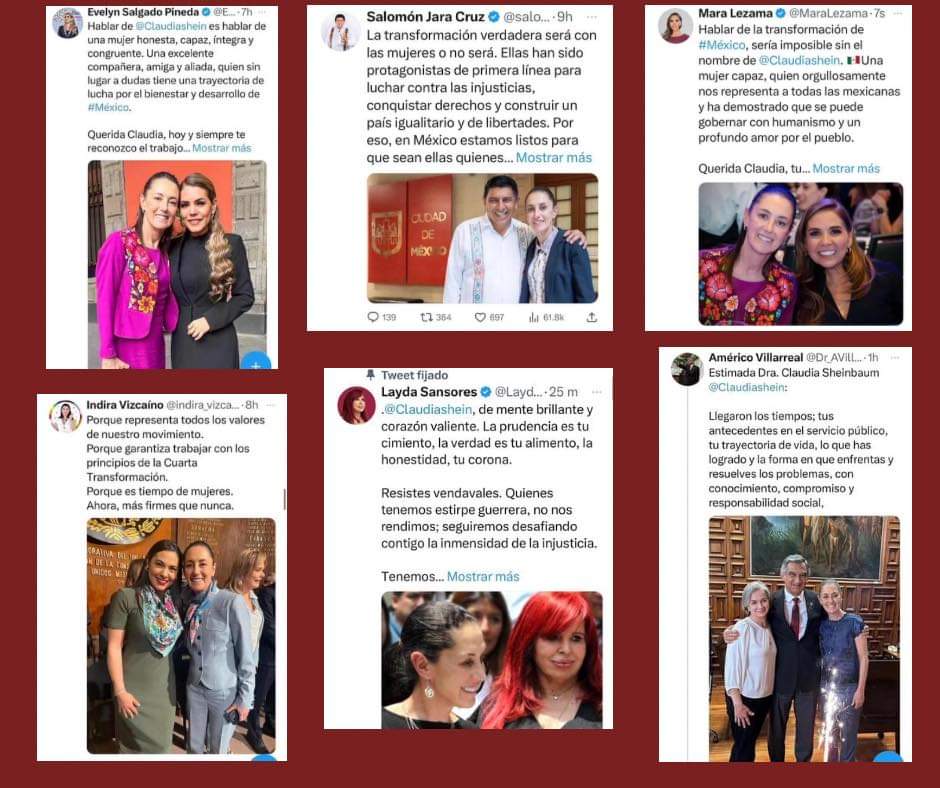This screenshot has height=788, width=940.
Task: Open Mara Lezama profile avatar
Action: [x=675, y=26]
